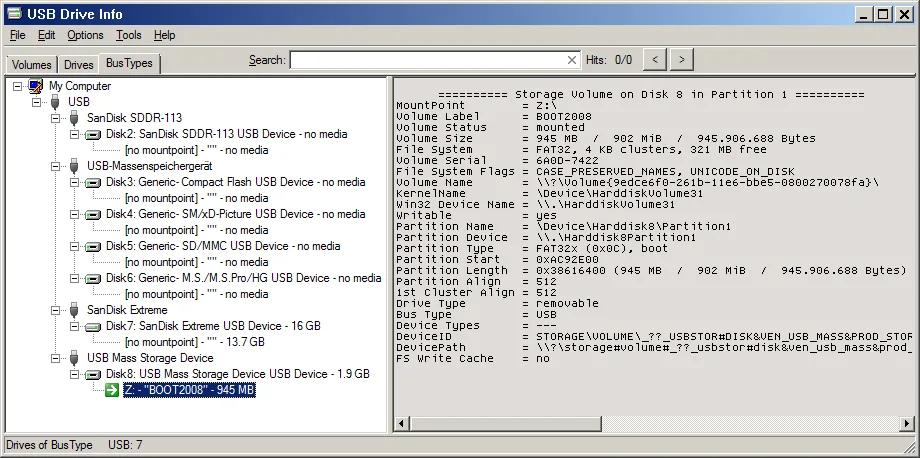Click the USB icon next to SanDisk SDDR-113
The width and height of the screenshot is (920, 458).
[x=74, y=118]
